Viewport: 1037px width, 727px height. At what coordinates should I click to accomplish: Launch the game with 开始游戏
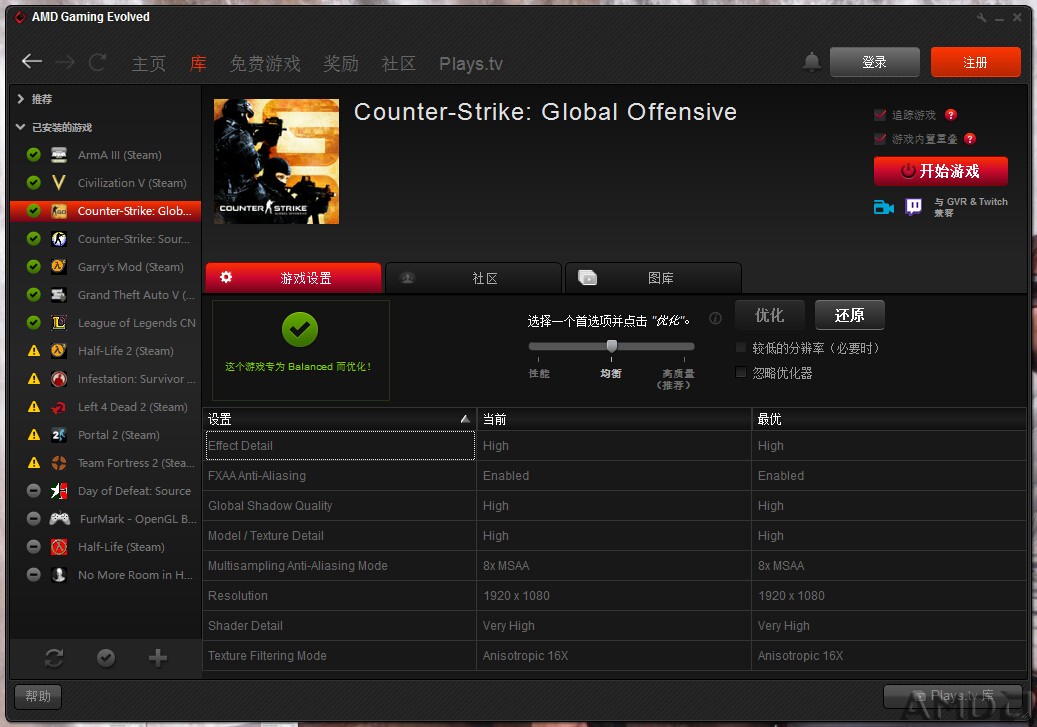pyautogui.click(x=940, y=171)
